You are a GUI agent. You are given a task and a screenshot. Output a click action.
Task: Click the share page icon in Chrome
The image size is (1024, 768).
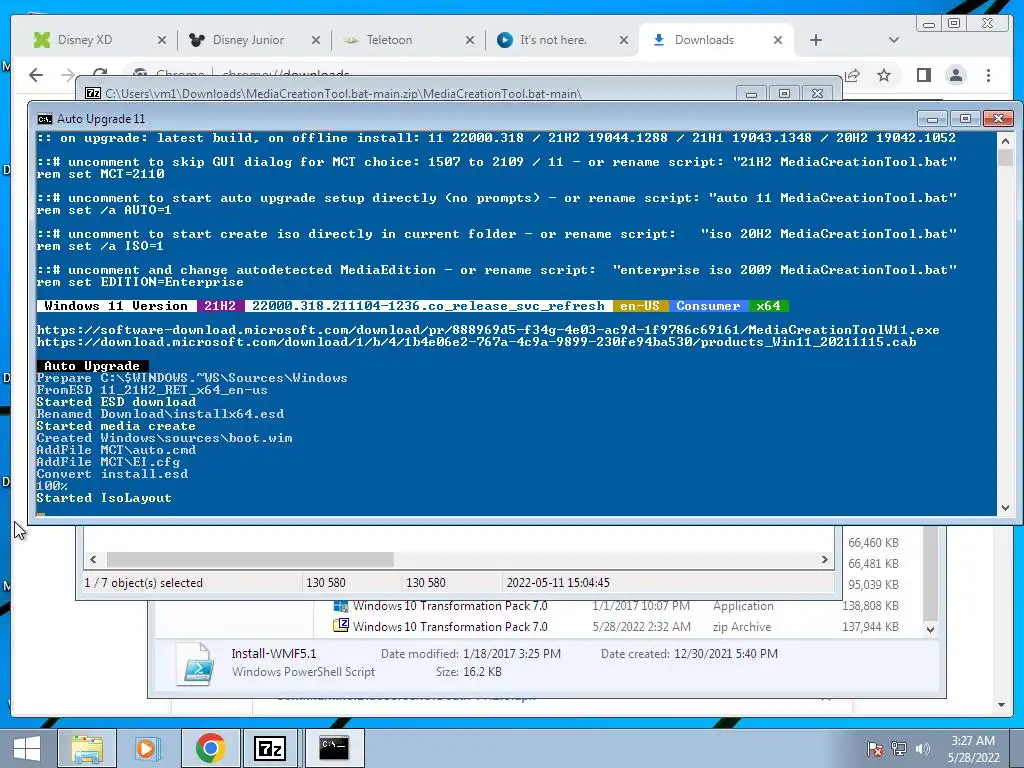(x=852, y=75)
